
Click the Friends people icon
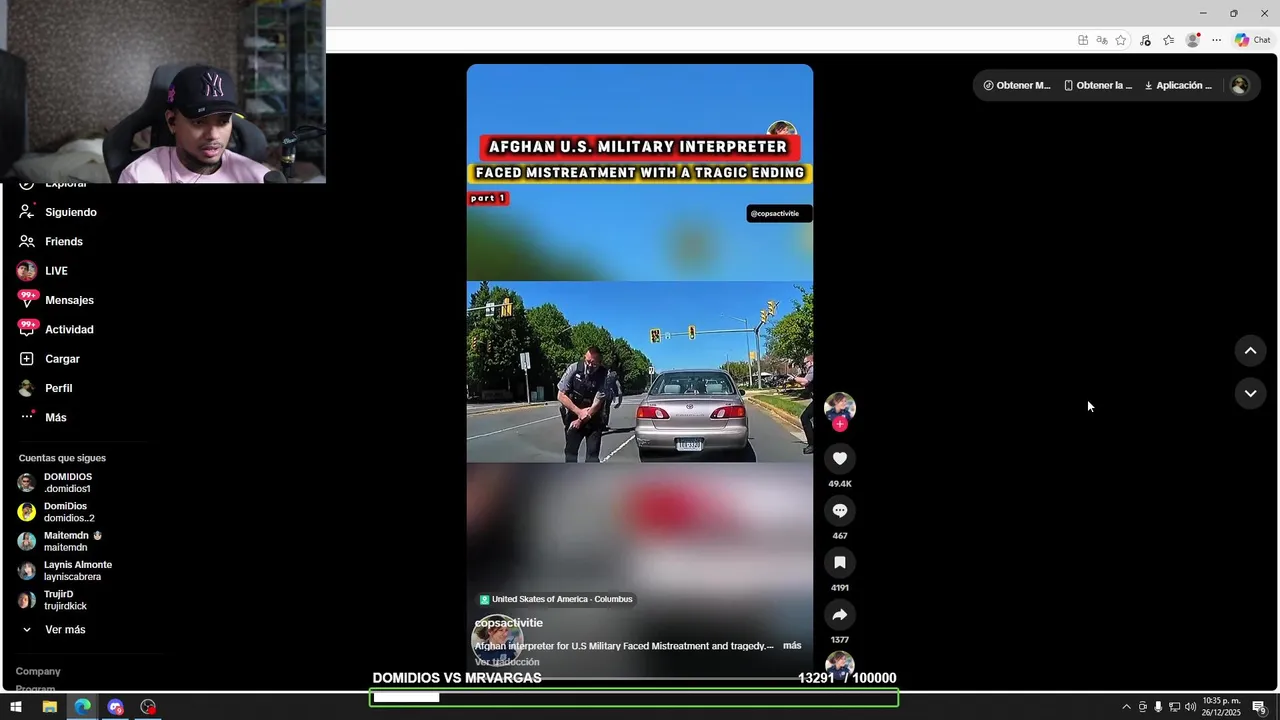[x=27, y=241]
